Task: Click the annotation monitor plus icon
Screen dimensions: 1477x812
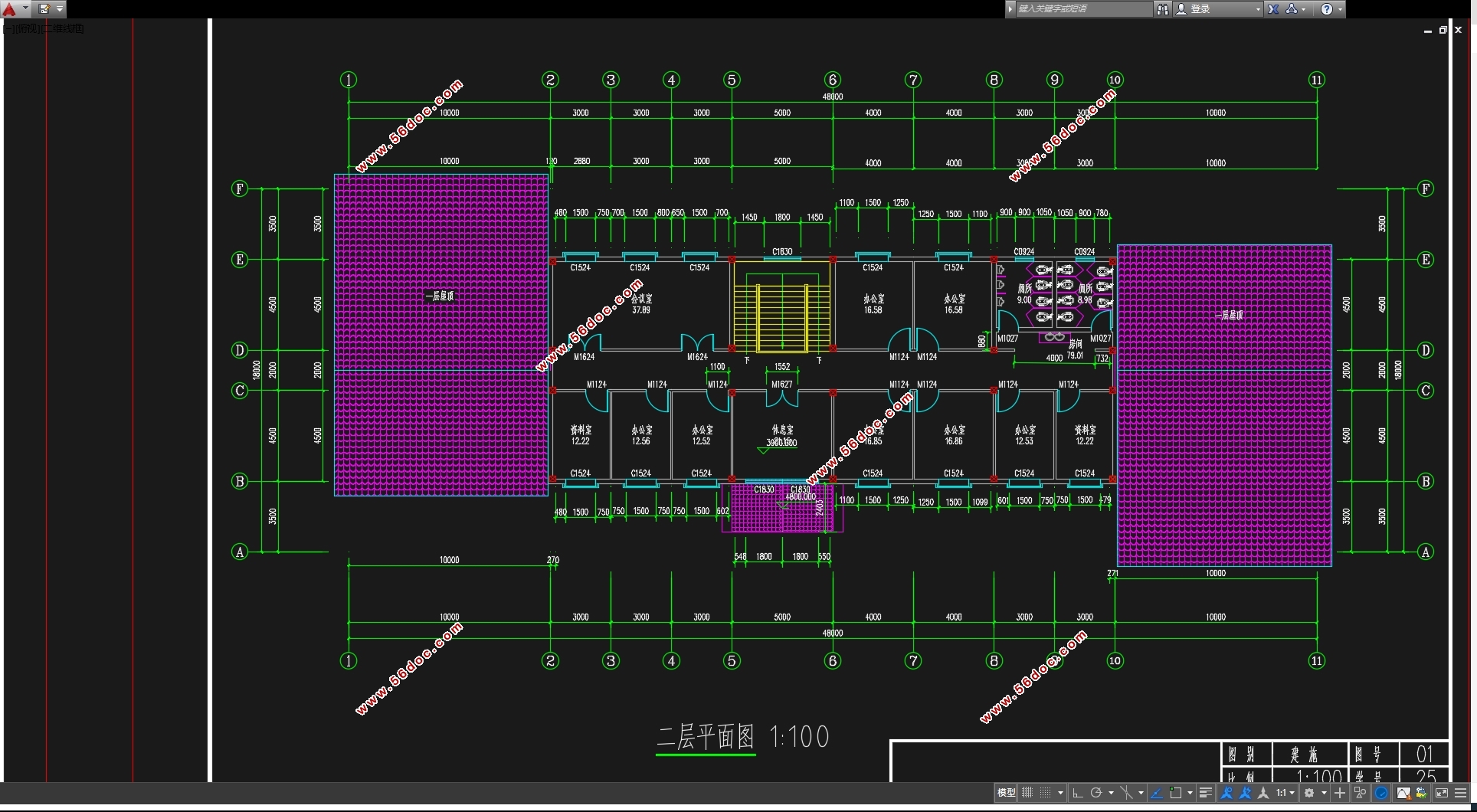Action: tap(1340, 793)
